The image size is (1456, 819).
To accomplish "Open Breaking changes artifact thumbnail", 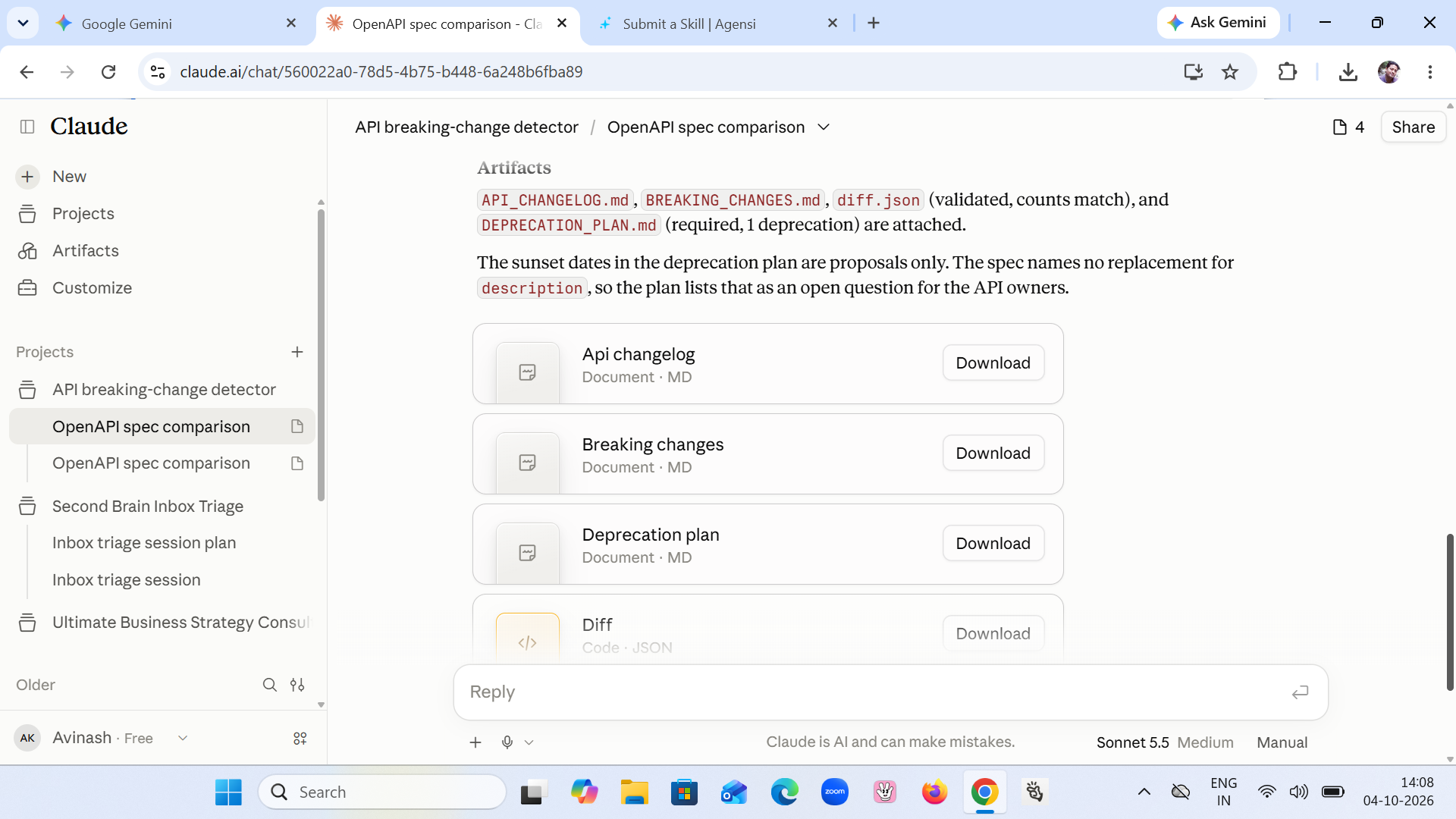I will (x=528, y=463).
